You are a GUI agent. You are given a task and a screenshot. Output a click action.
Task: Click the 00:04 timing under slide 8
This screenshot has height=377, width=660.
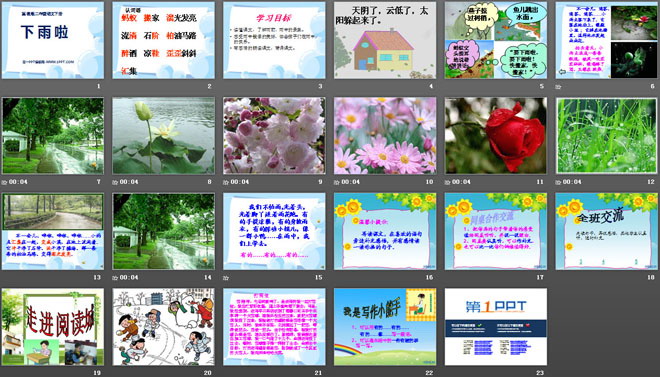coord(129,182)
